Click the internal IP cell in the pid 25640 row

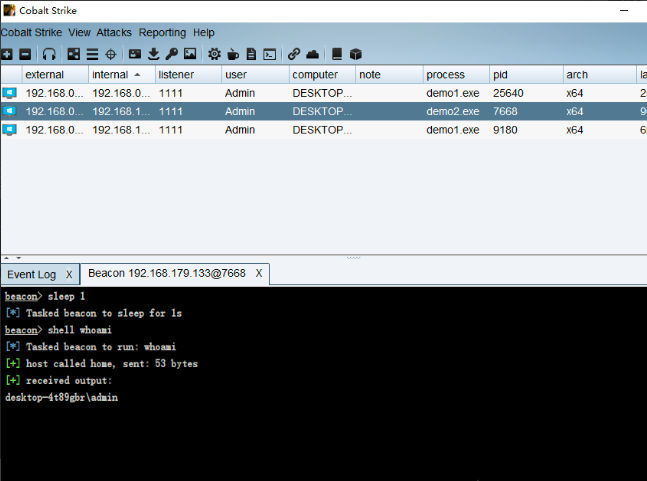[122, 93]
